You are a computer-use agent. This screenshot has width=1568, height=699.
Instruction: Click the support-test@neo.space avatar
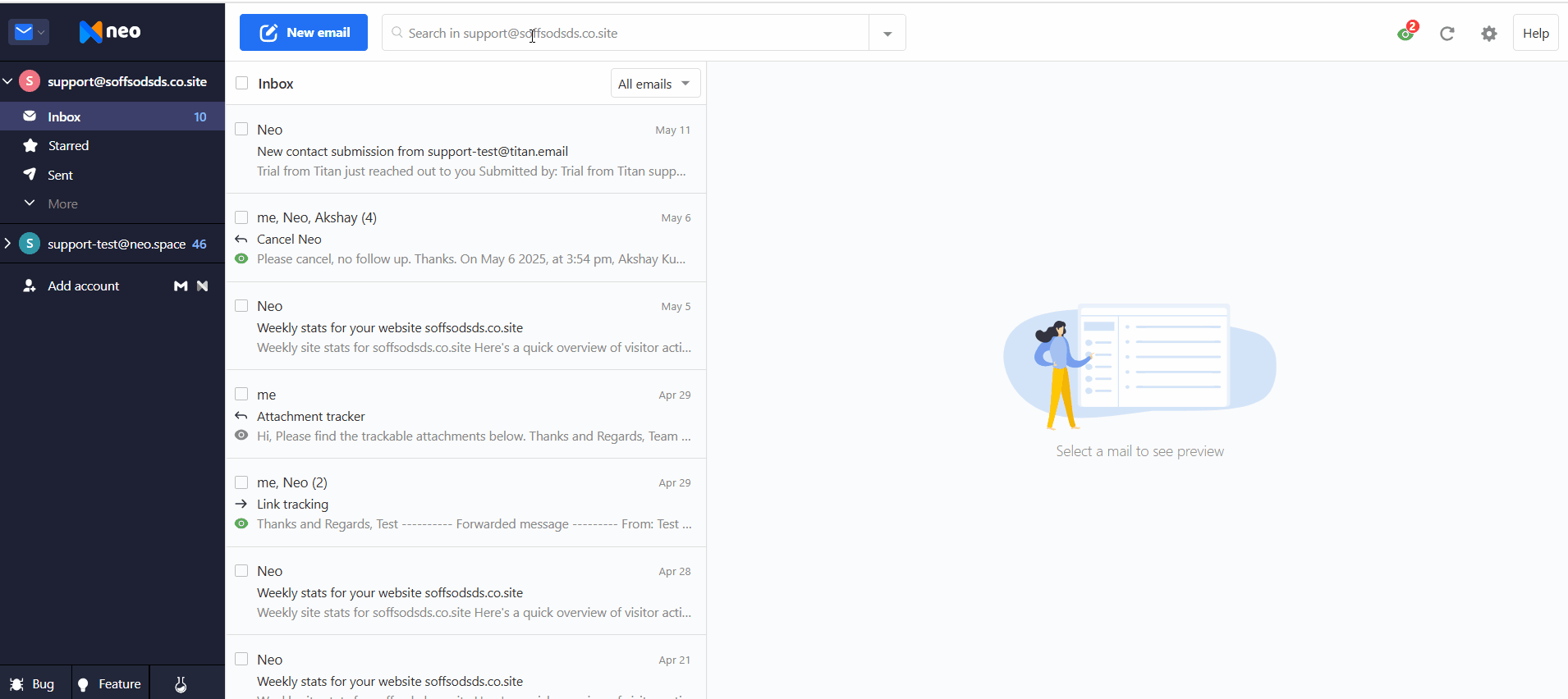30,244
